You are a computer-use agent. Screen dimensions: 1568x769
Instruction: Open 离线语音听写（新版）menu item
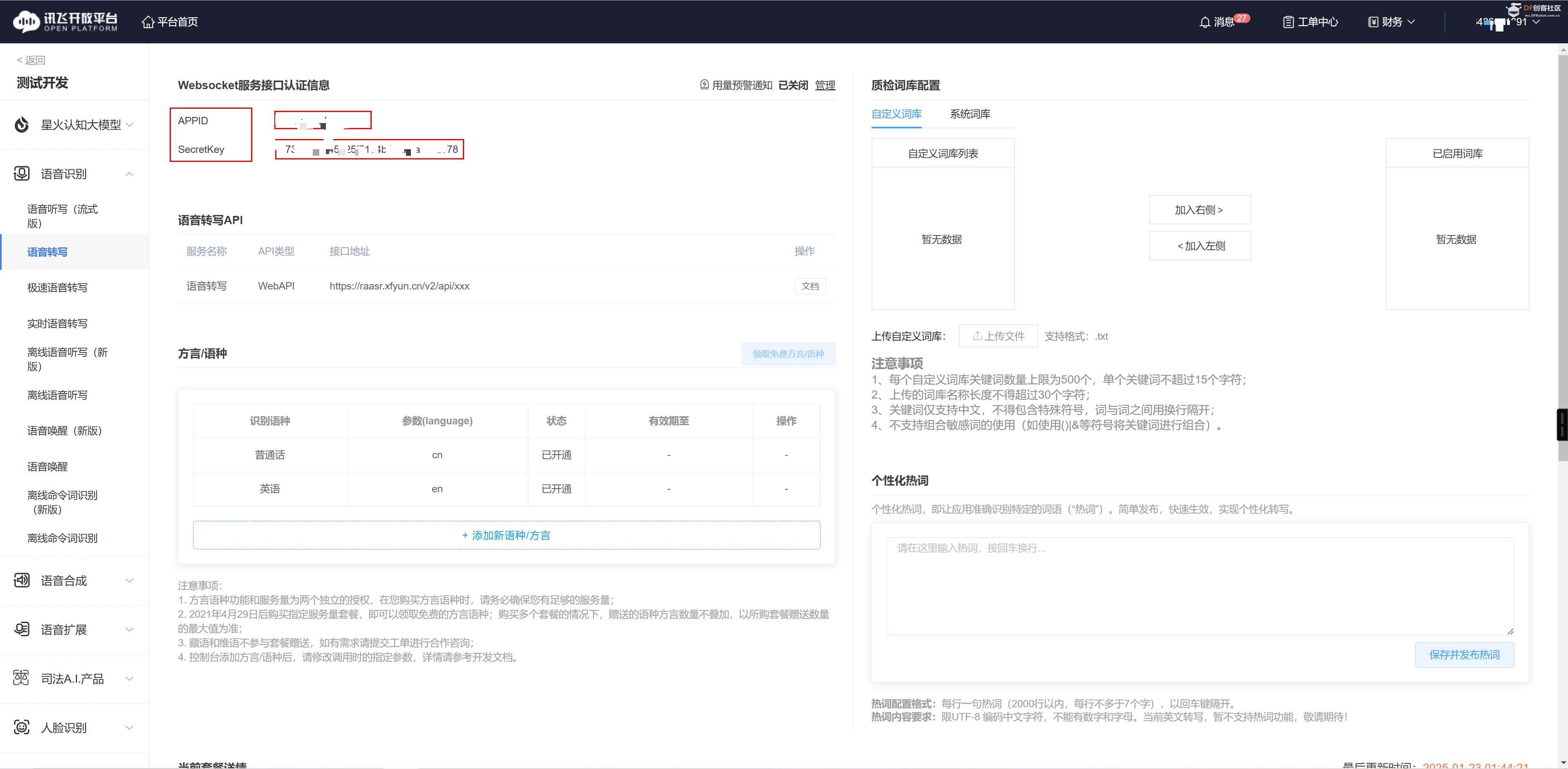pos(67,359)
